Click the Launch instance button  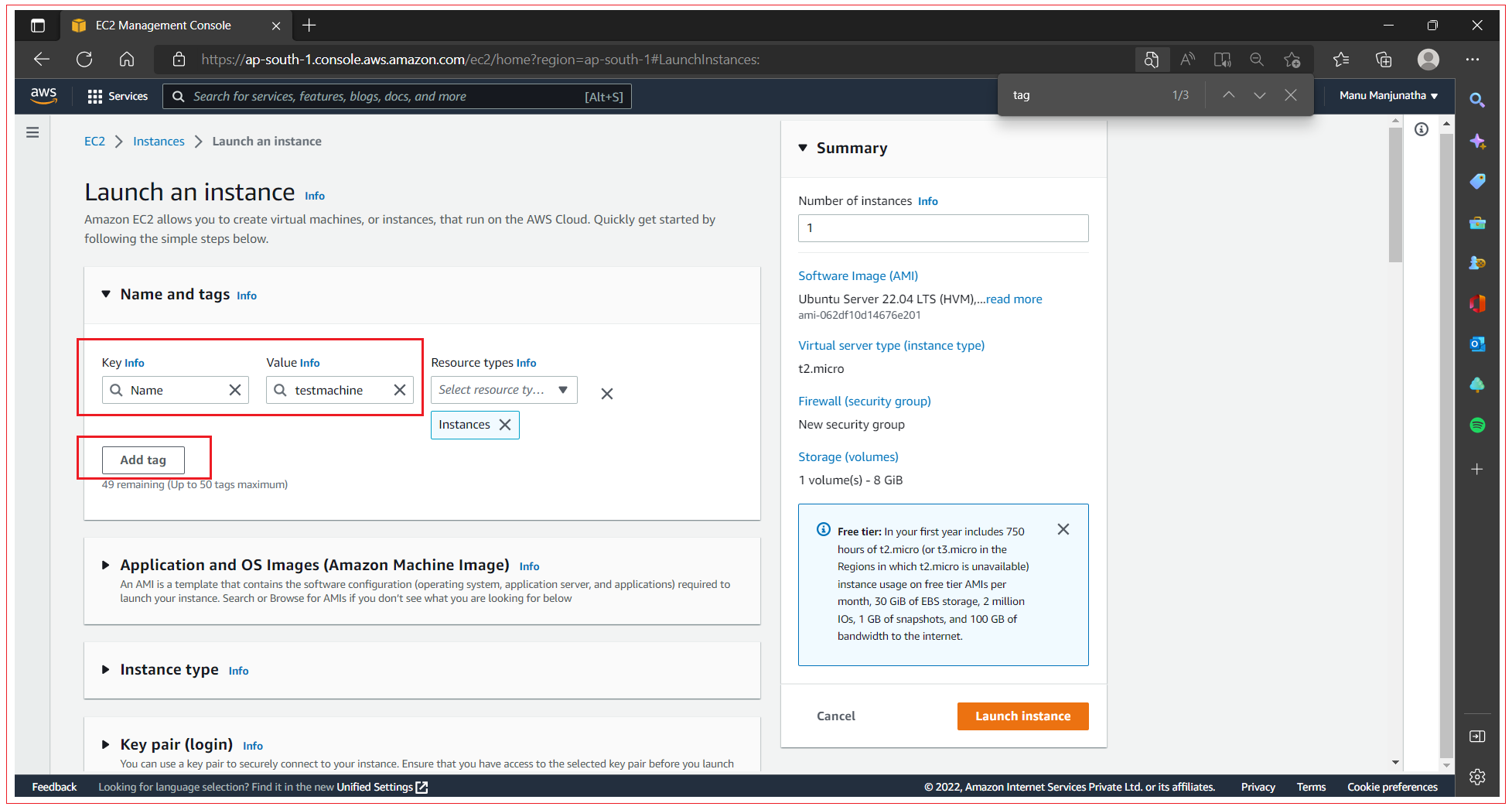pos(1022,716)
